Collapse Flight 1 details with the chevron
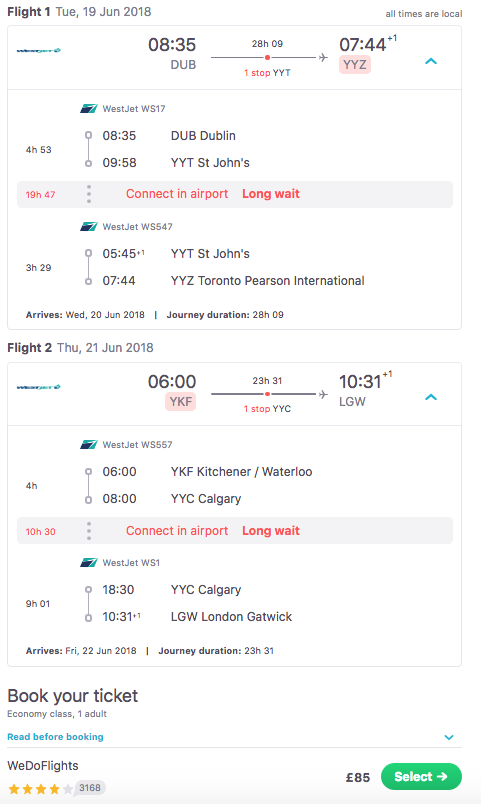 431,61
